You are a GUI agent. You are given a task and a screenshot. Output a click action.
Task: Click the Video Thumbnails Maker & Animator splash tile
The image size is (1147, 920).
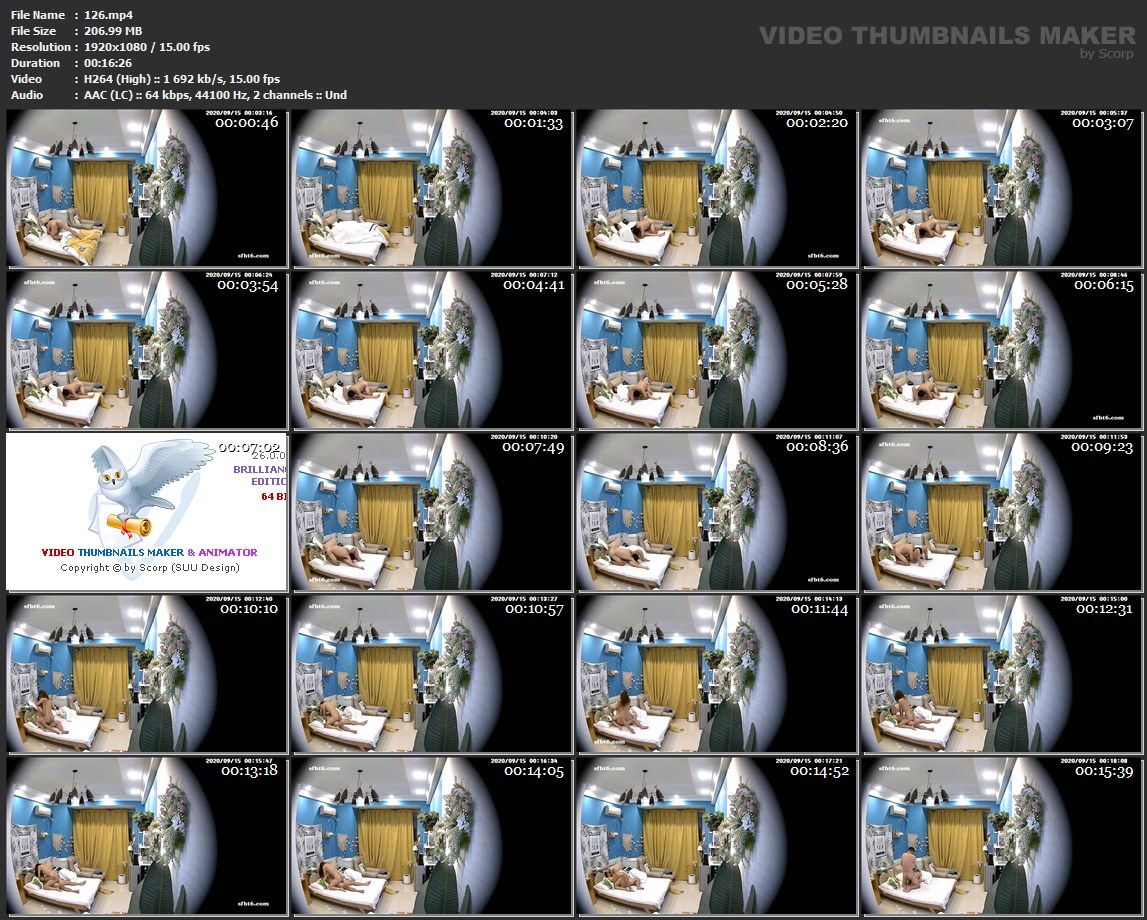[x=147, y=512]
